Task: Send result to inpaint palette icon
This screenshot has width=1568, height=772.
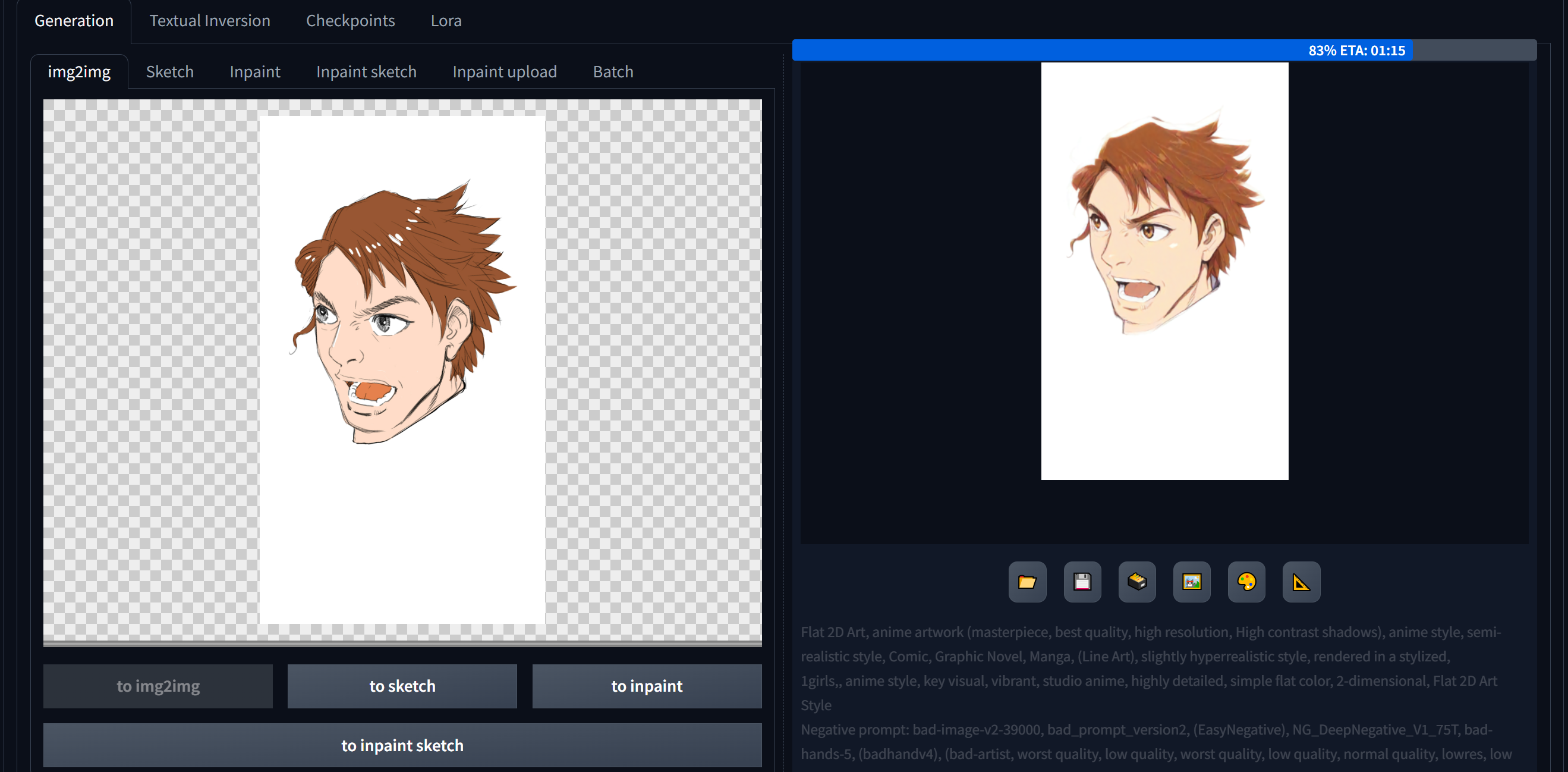Action: click(1246, 582)
